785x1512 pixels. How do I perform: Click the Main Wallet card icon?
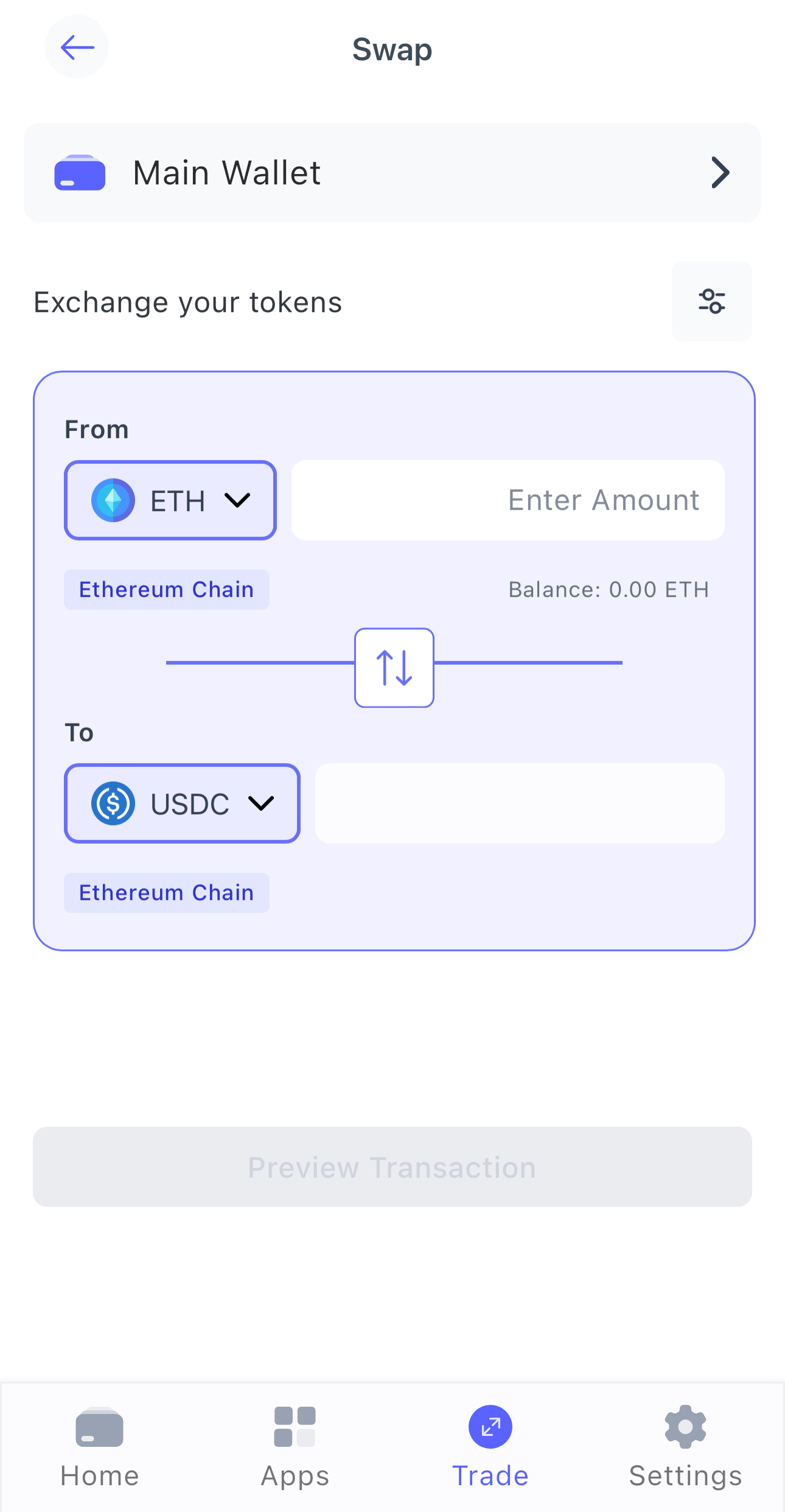tap(79, 172)
